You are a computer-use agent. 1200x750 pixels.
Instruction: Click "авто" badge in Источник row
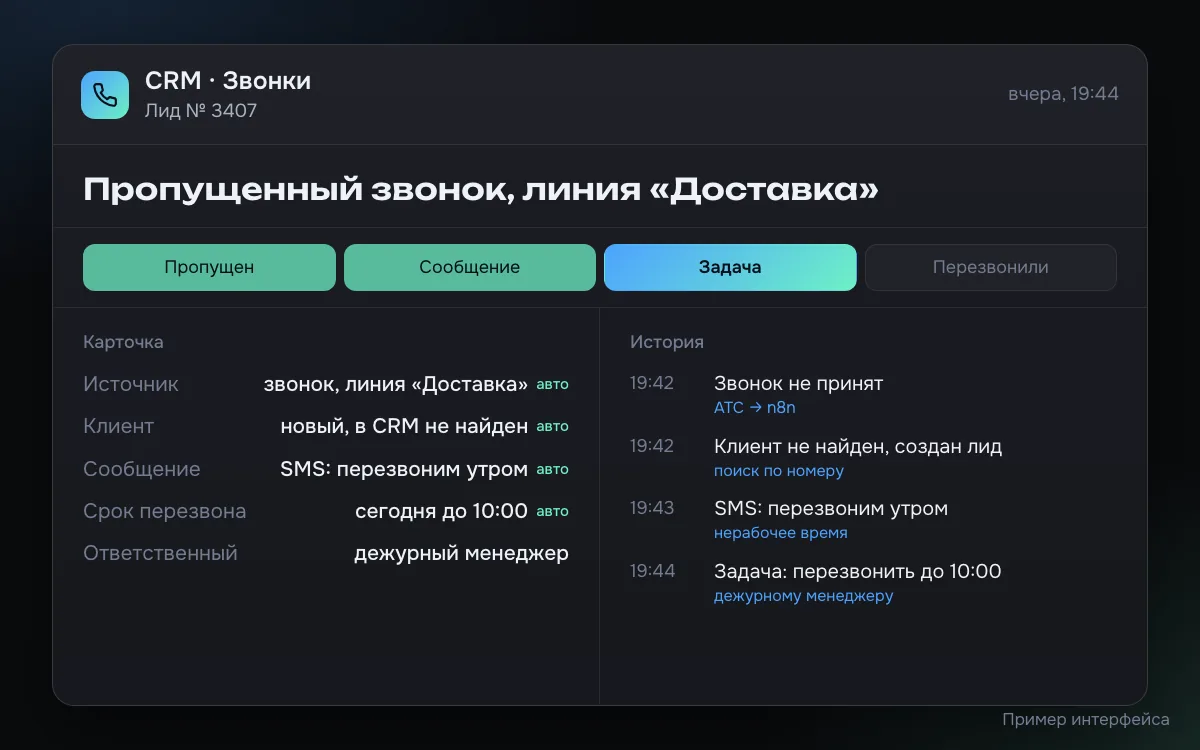(553, 384)
